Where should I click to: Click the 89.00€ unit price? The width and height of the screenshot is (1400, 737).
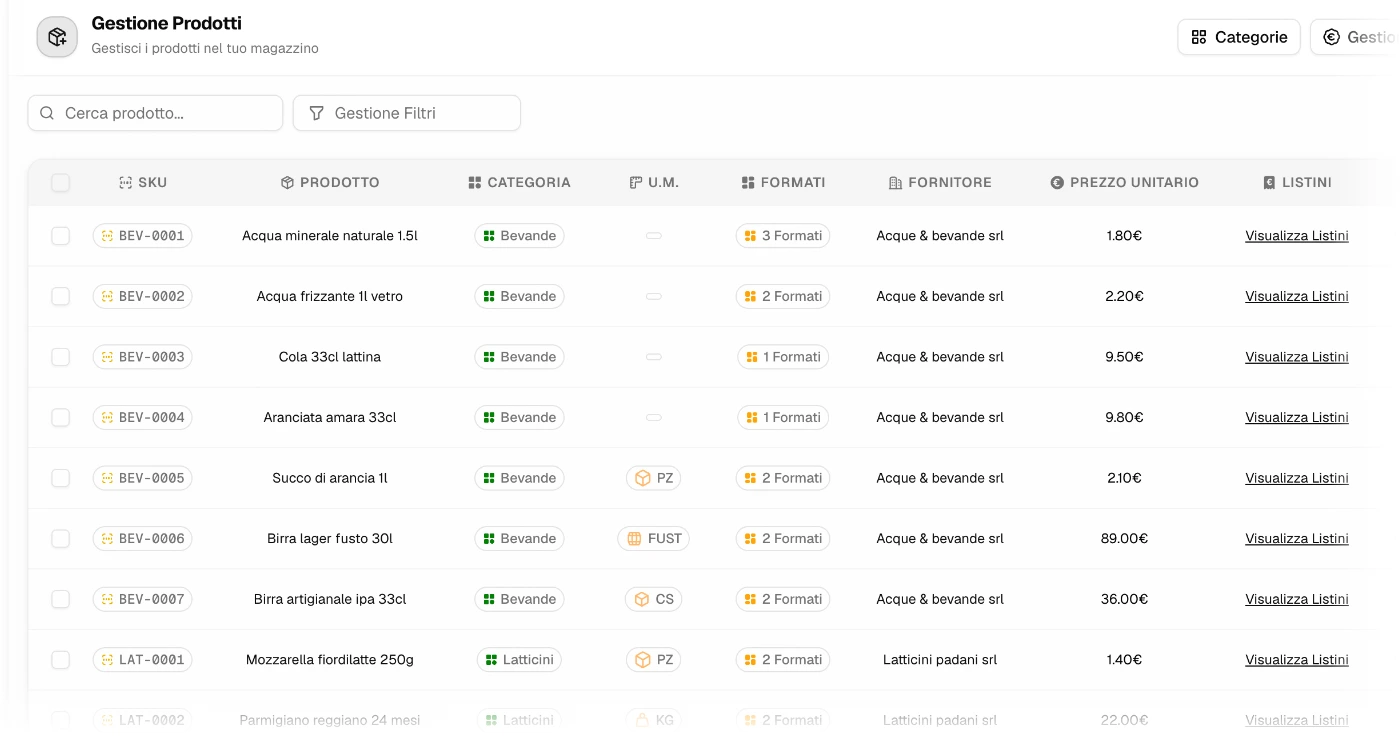1124,538
